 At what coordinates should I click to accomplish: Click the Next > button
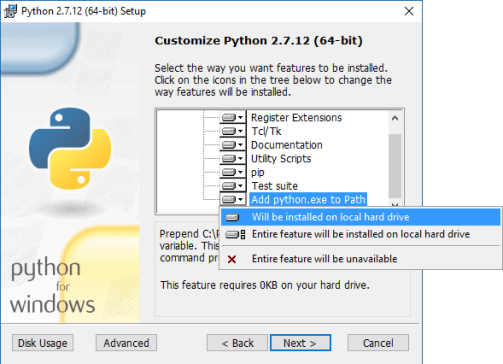[x=300, y=343]
